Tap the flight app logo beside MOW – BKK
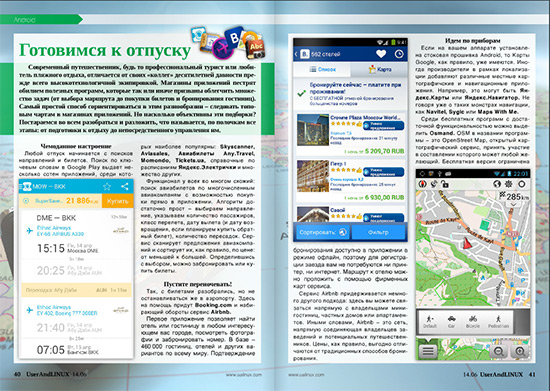Viewport: 550px width, 391px height. pyautogui.click(x=27, y=187)
